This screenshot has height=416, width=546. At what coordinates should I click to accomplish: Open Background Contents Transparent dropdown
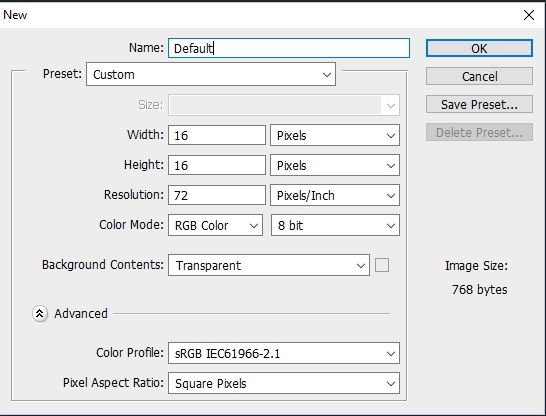coord(269,265)
